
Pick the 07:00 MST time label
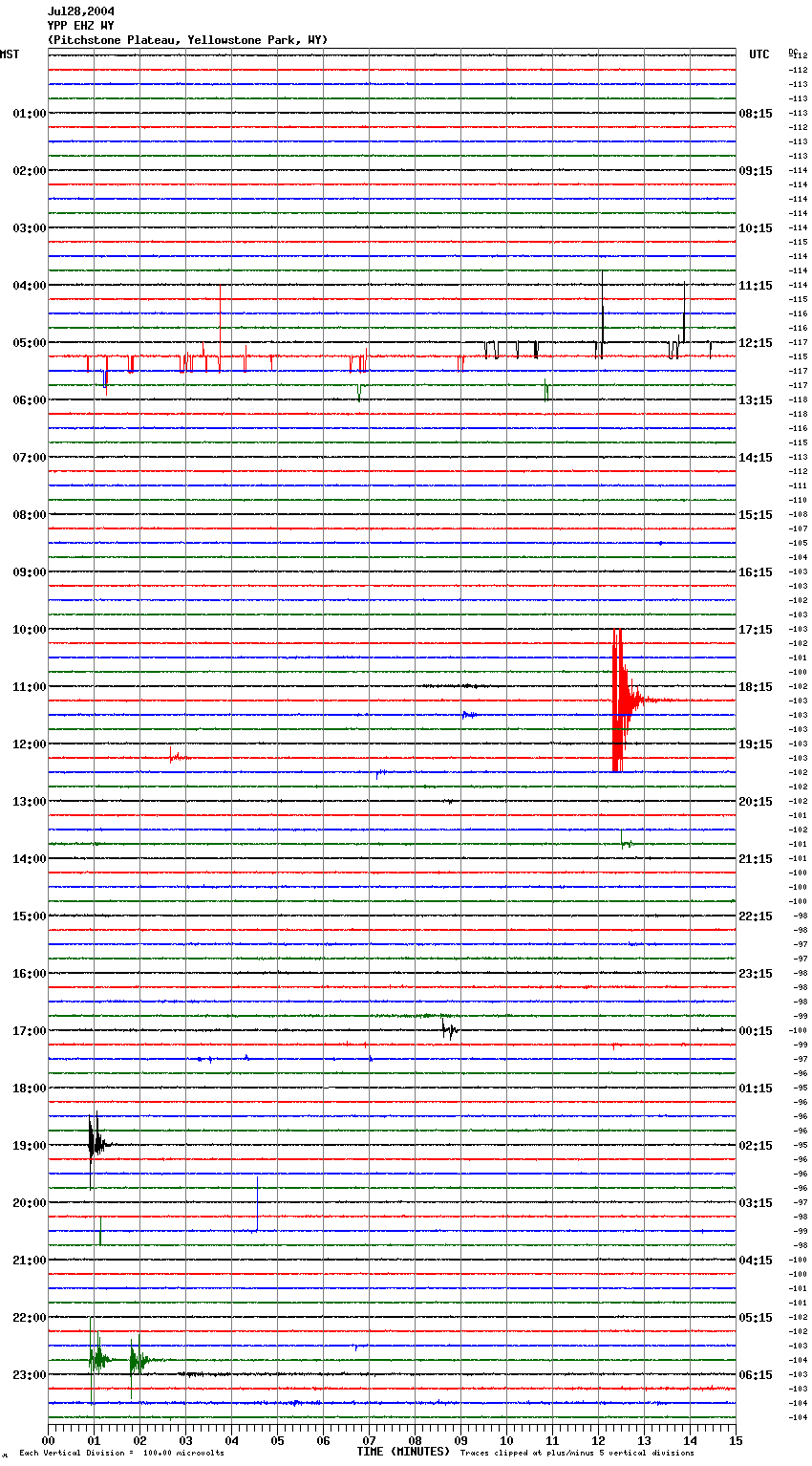(x=29, y=458)
